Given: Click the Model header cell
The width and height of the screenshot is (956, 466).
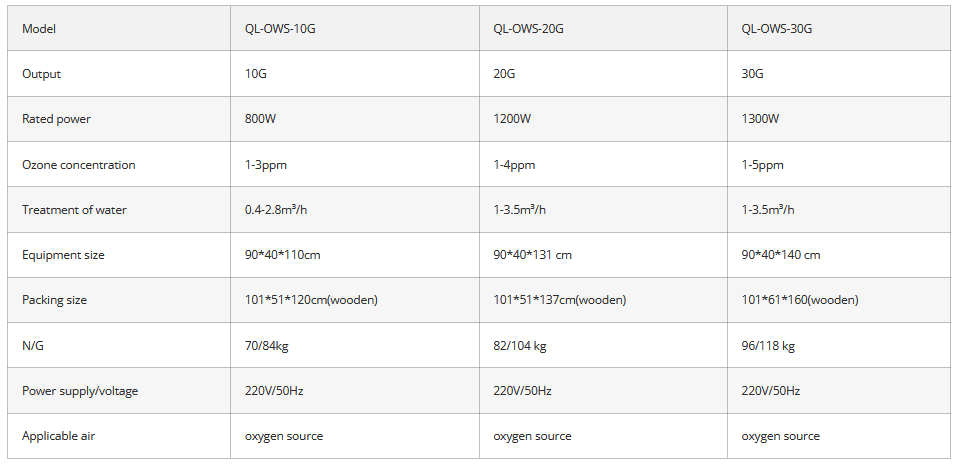Looking at the screenshot, I should tap(39, 28).
